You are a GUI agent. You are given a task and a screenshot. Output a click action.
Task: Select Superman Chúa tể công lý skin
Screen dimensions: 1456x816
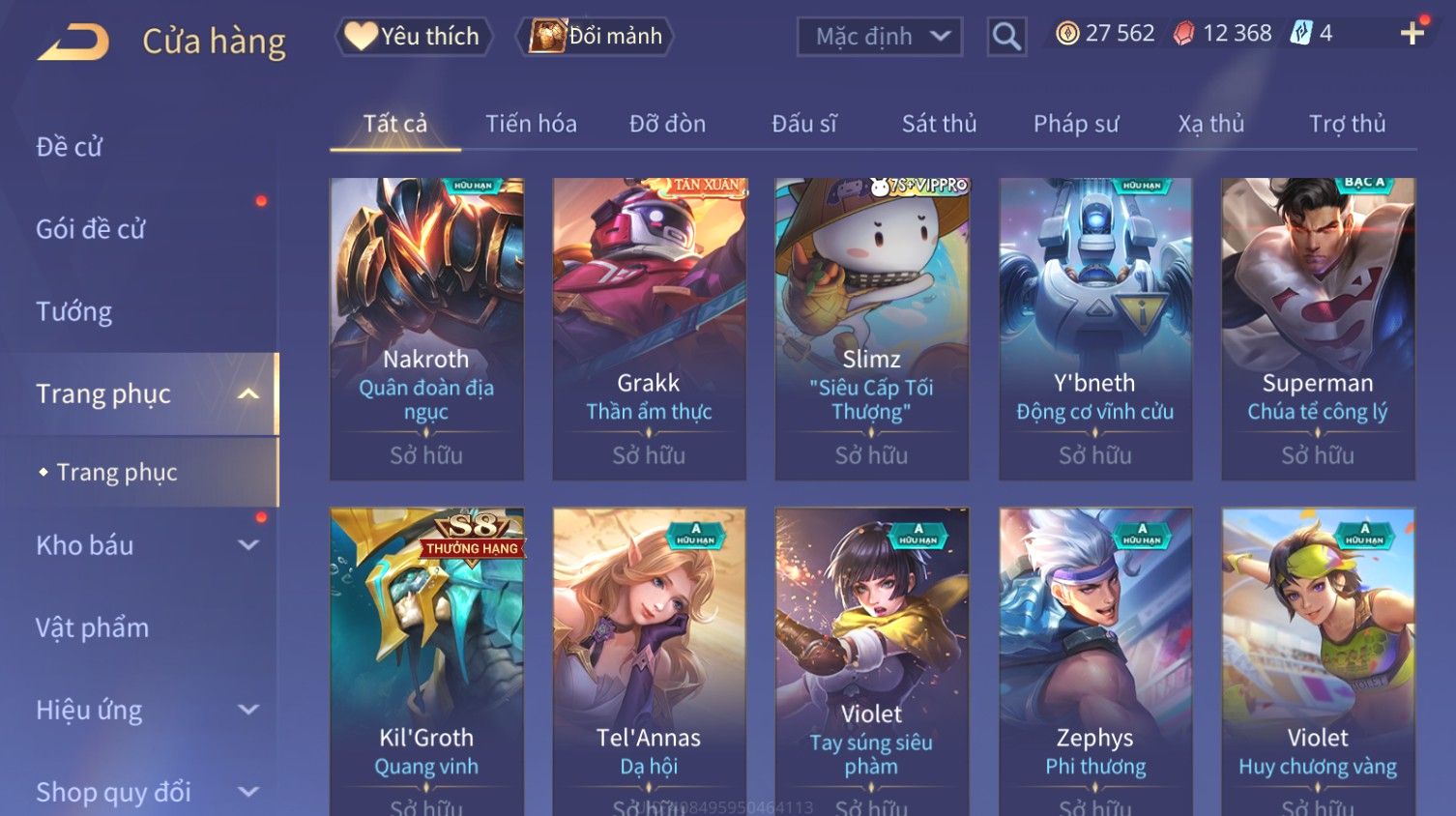pos(1318,329)
